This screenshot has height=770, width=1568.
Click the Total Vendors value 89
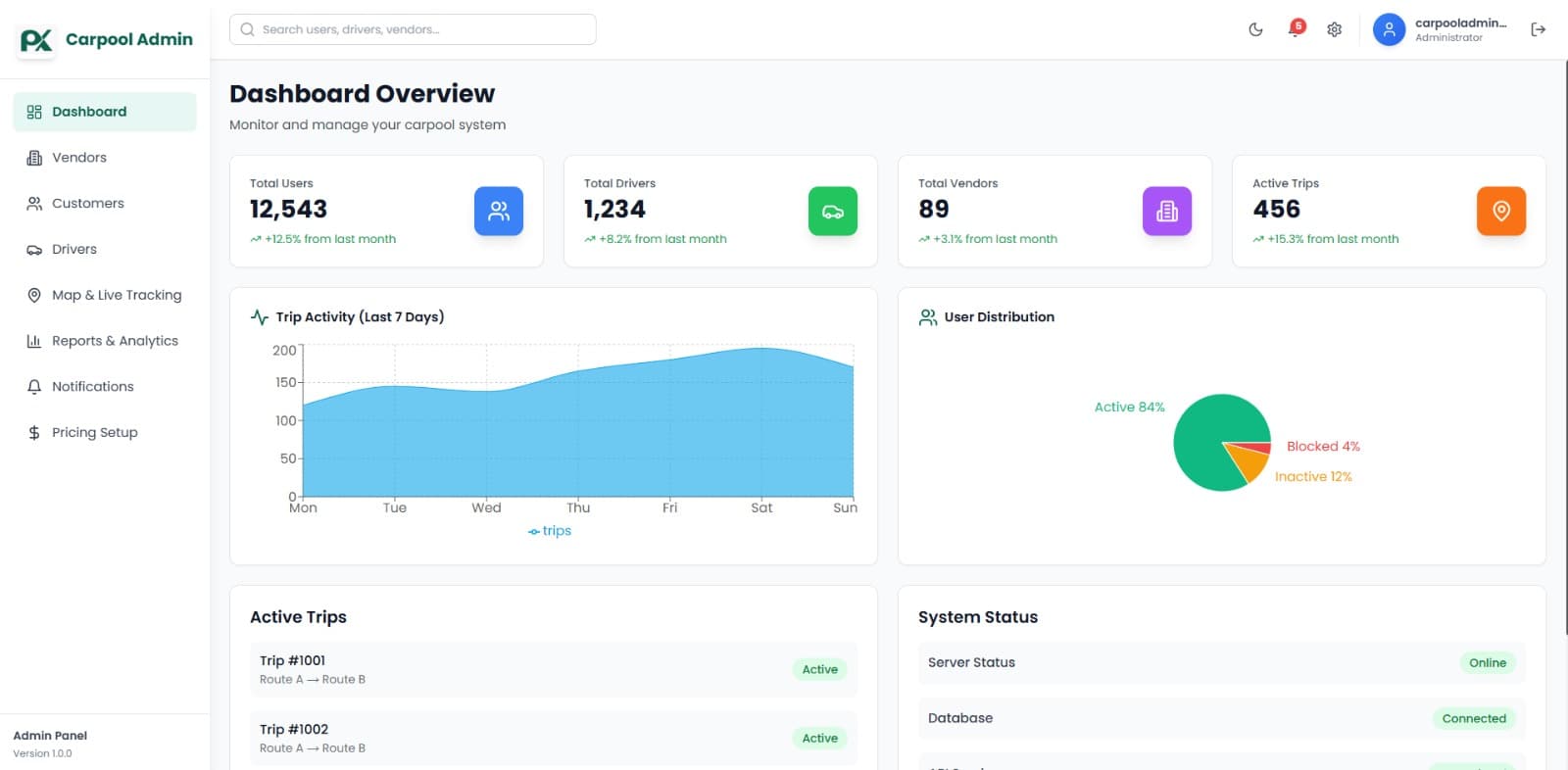[934, 210]
